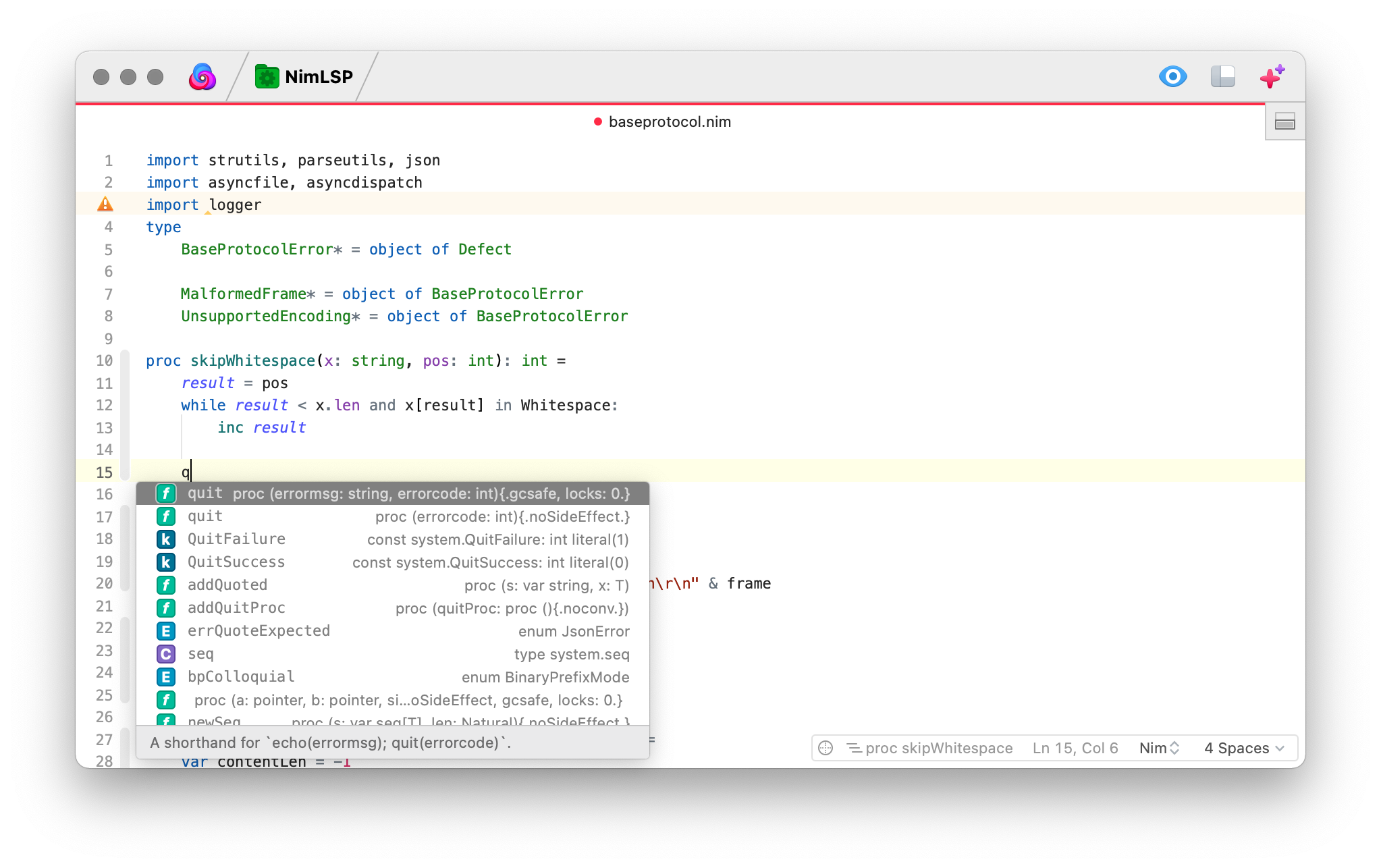This screenshot has width=1381, height=868.
Task: Click line number 10 in the gutter
Action: (105, 361)
